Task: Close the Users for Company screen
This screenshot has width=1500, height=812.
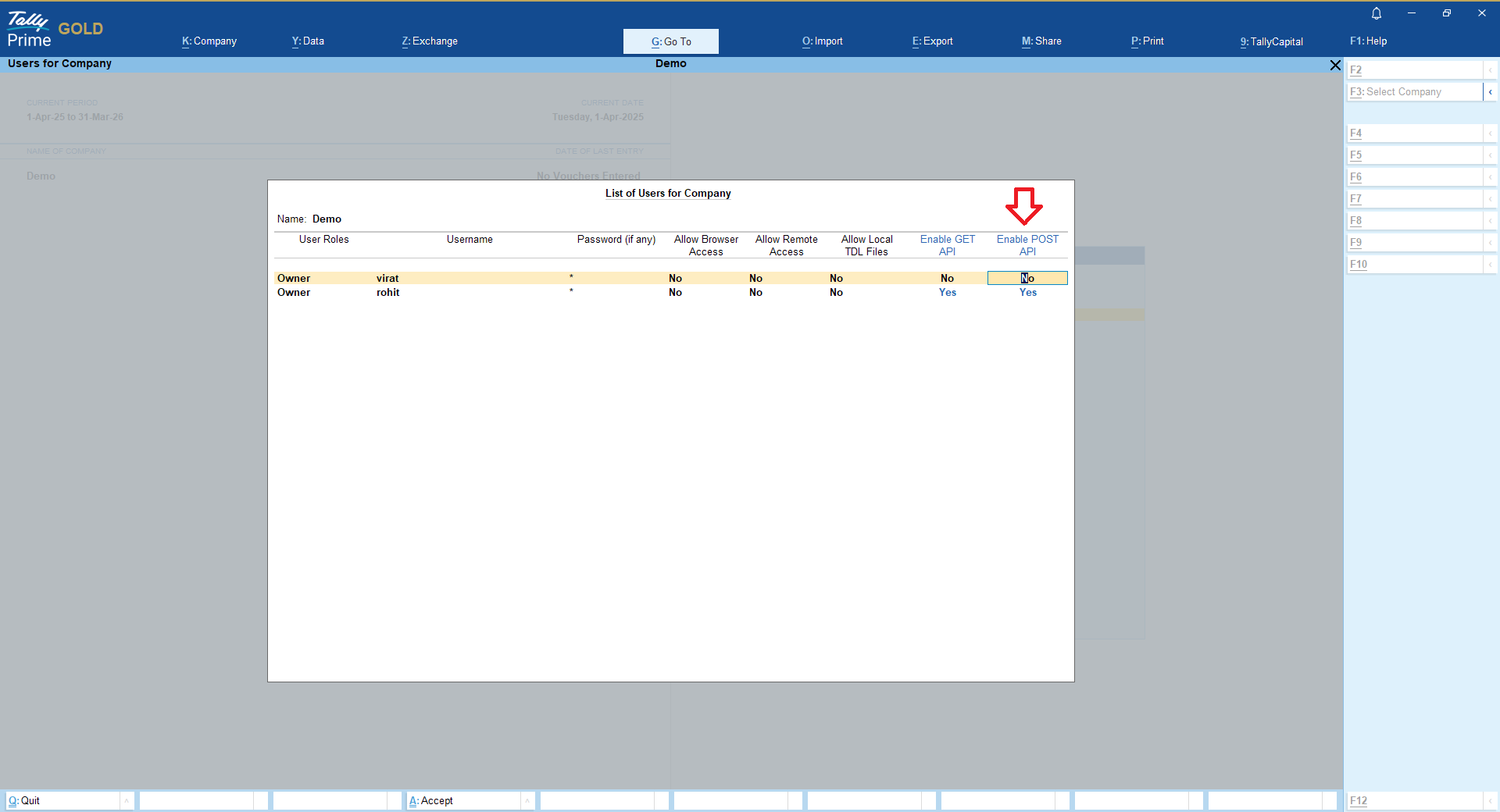Action: [x=1335, y=66]
